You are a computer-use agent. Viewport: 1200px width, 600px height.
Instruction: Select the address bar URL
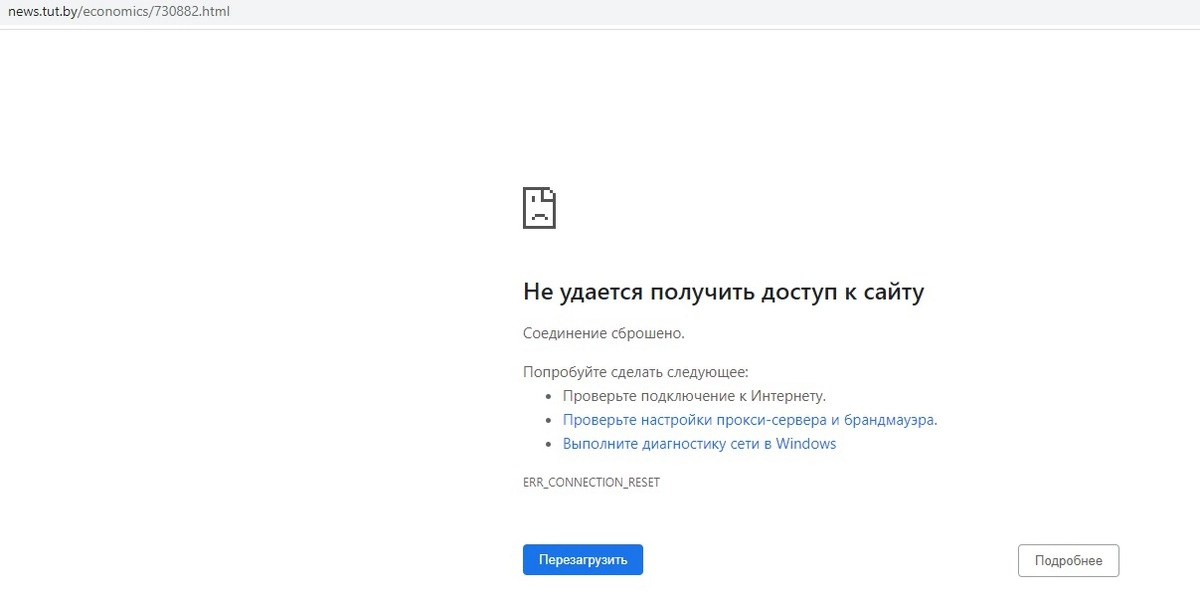pos(119,13)
